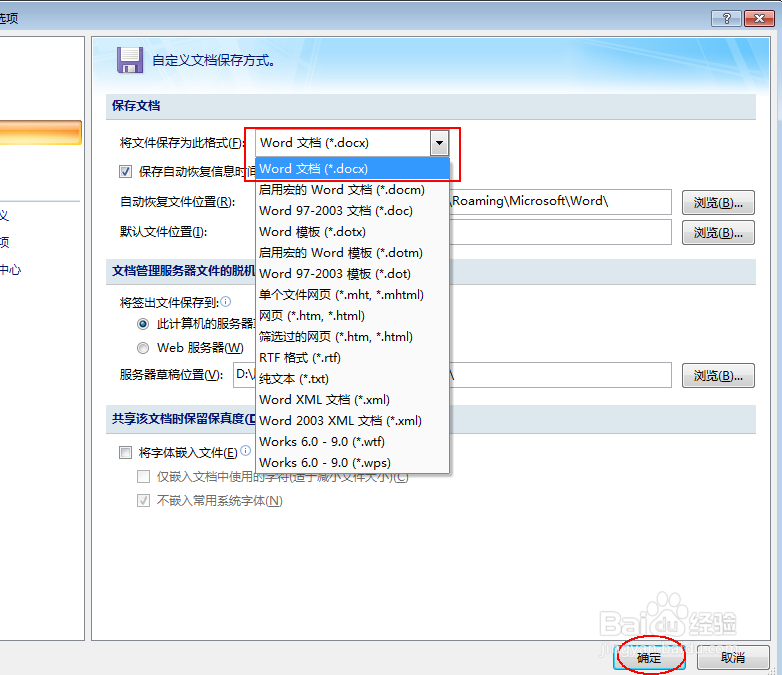Click the info icon beside 将字体嵌入文件

[245, 450]
